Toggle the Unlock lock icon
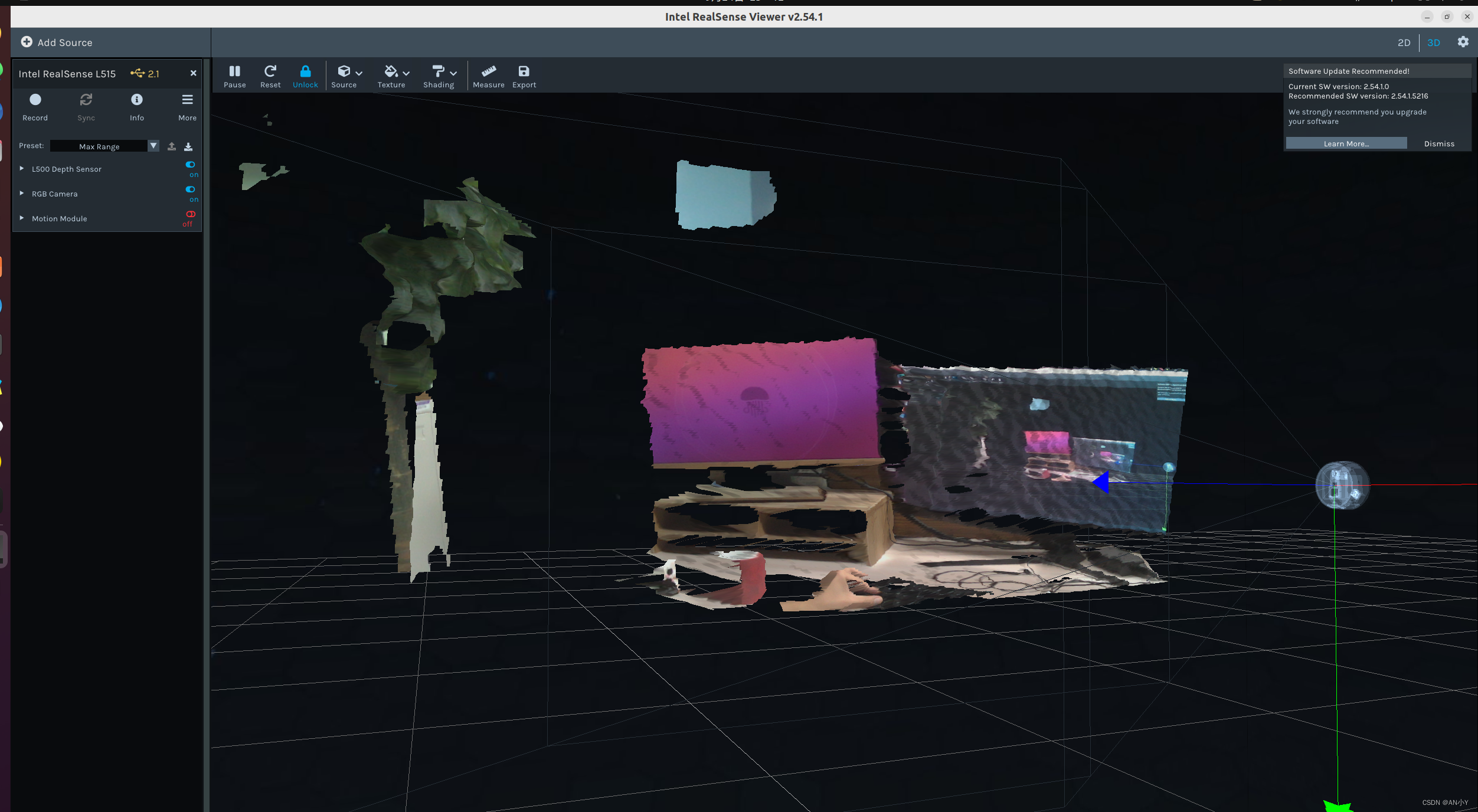This screenshot has width=1478, height=812. pyautogui.click(x=305, y=76)
